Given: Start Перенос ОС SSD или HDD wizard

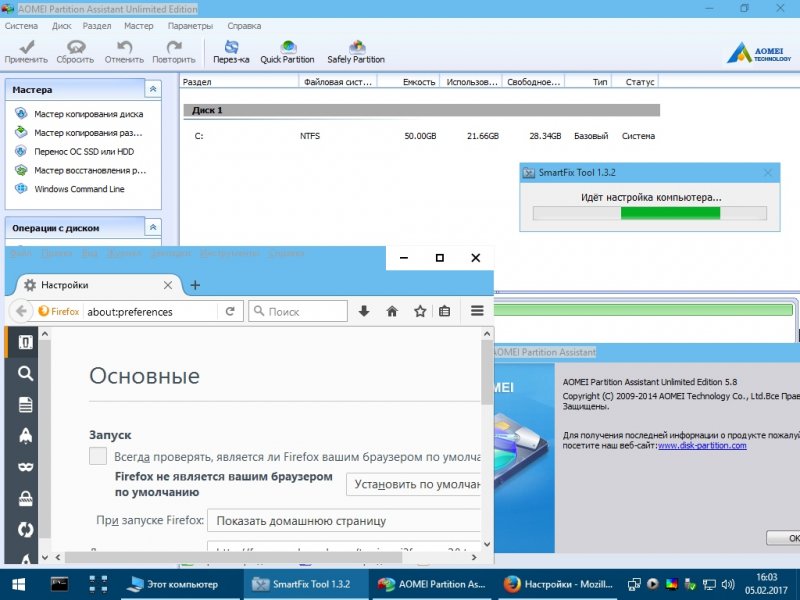Looking at the screenshot, I should pyautogui.click(x=84, y=152).
